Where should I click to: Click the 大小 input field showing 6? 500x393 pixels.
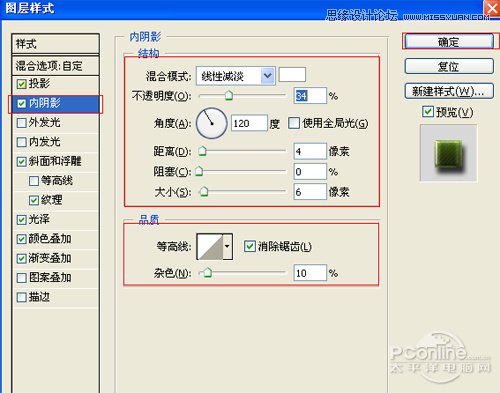310,192
